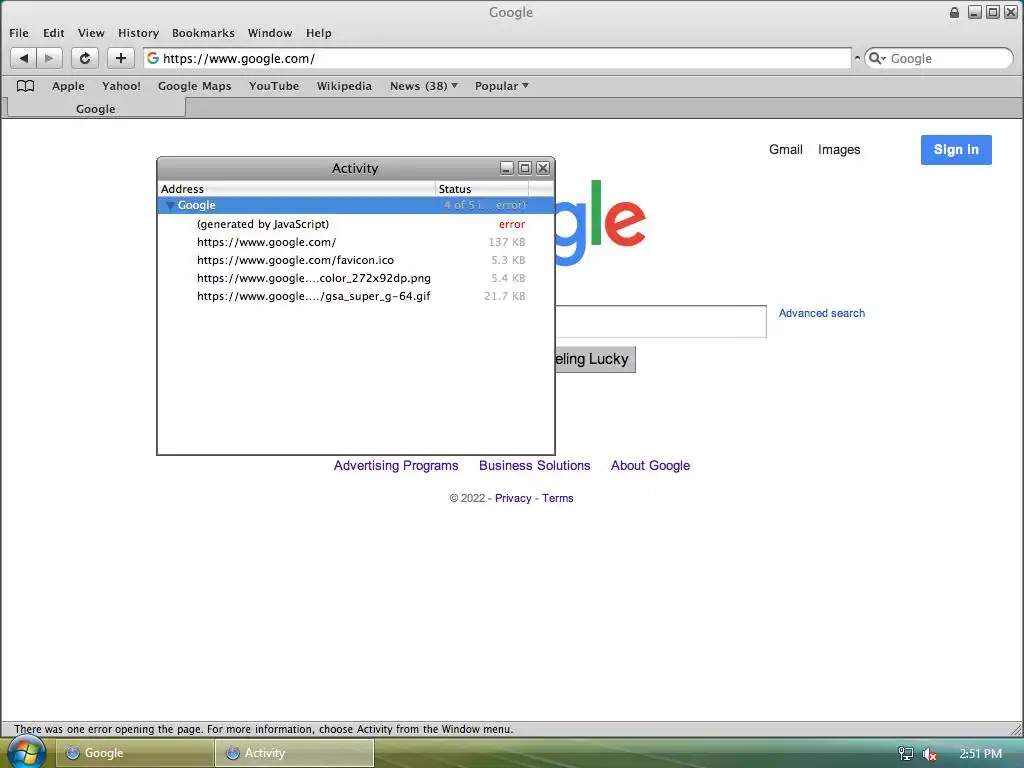
Task: Select the gsa_super_g-64.gif activity row
Action: click(x=356, y=296)
